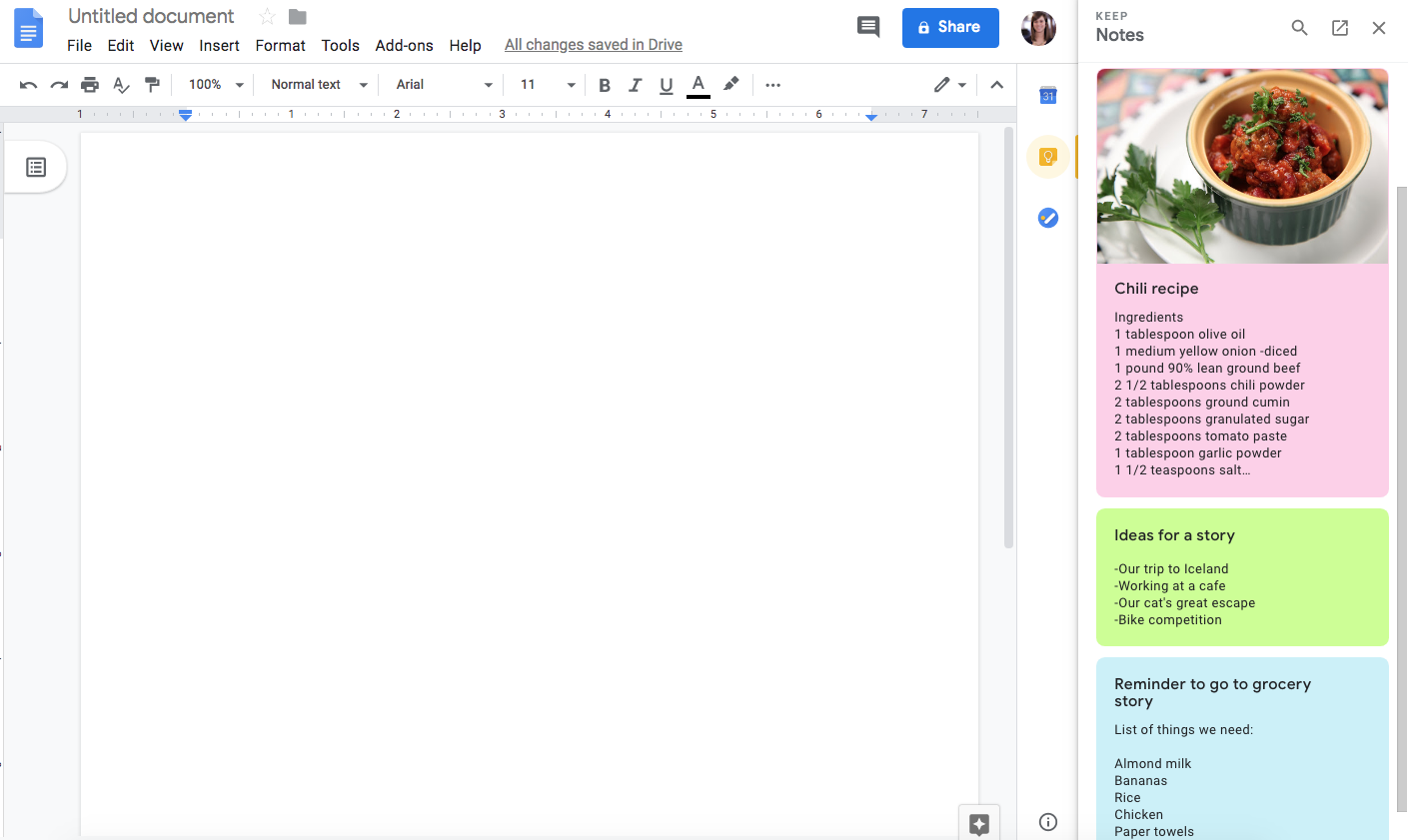Click All changes saved in Drive link
The height and width of the screenshot is (840, 1408).
click(593, 45)
